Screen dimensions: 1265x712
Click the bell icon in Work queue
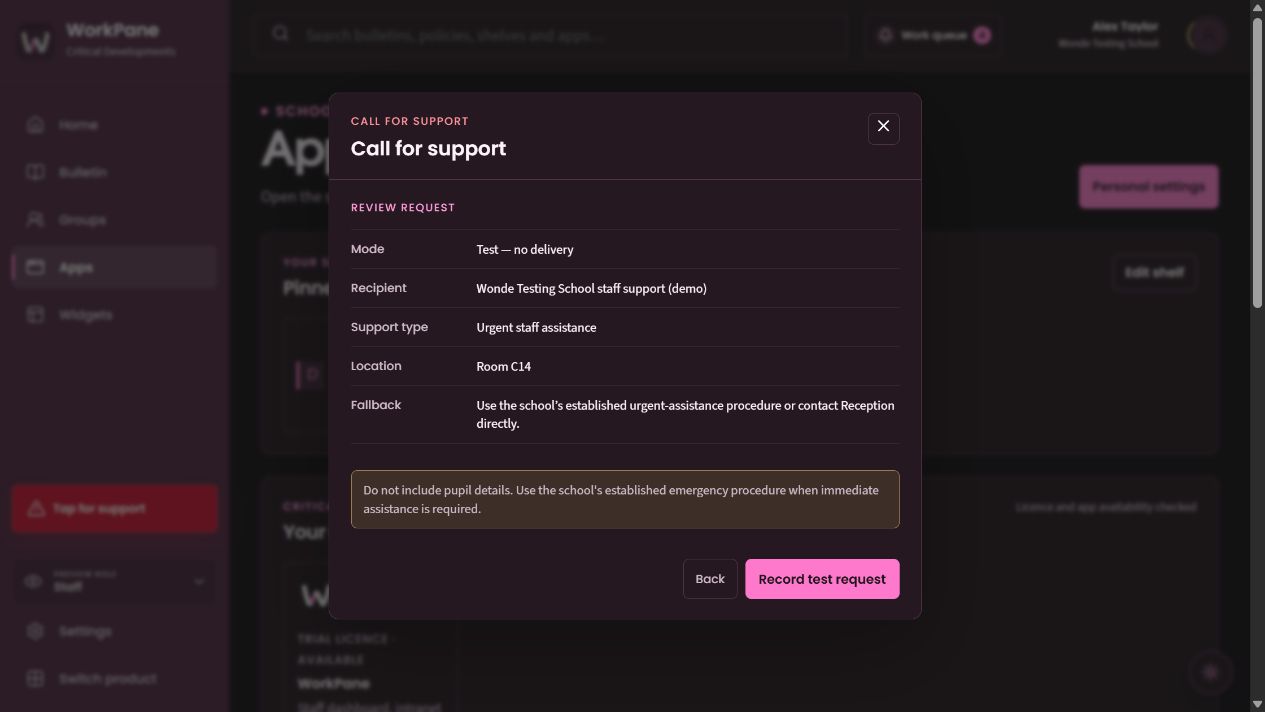[x=885, y=35]
